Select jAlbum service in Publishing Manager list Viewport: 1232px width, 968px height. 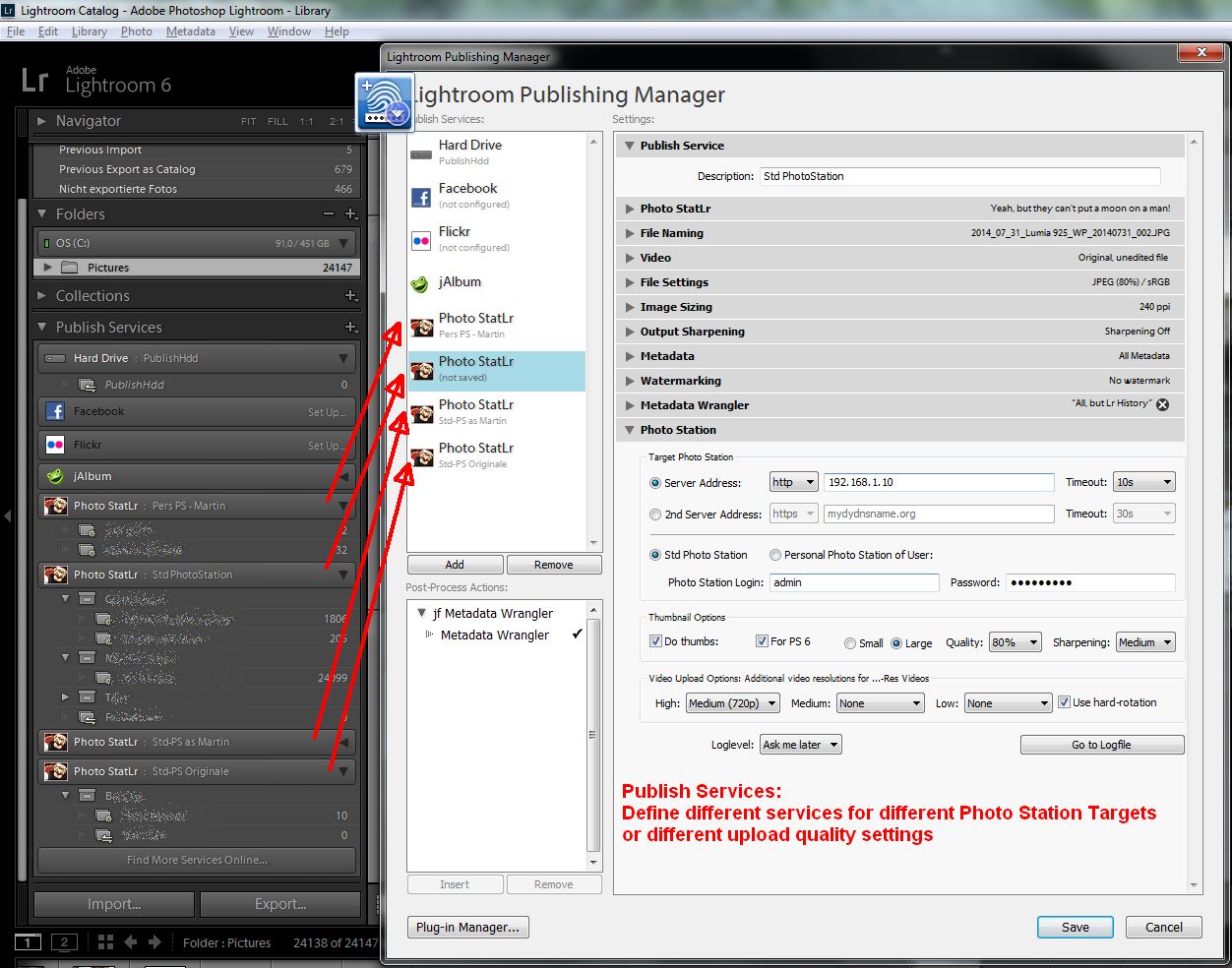point(497,282)
